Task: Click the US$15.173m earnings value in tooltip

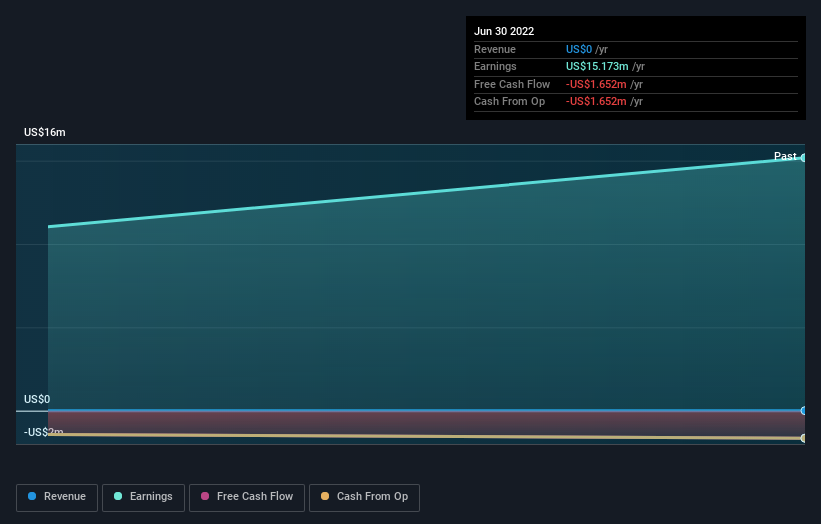Action: [597, 66]
